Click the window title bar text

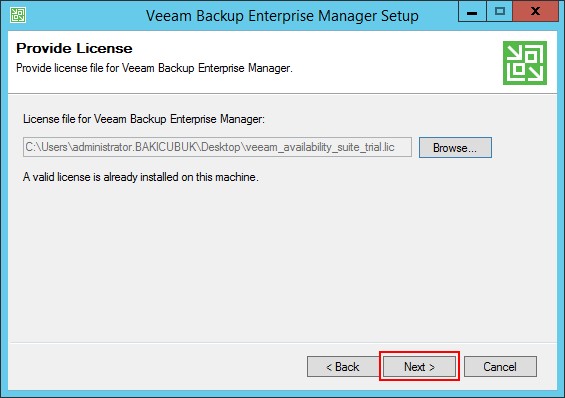pos(282,16)
